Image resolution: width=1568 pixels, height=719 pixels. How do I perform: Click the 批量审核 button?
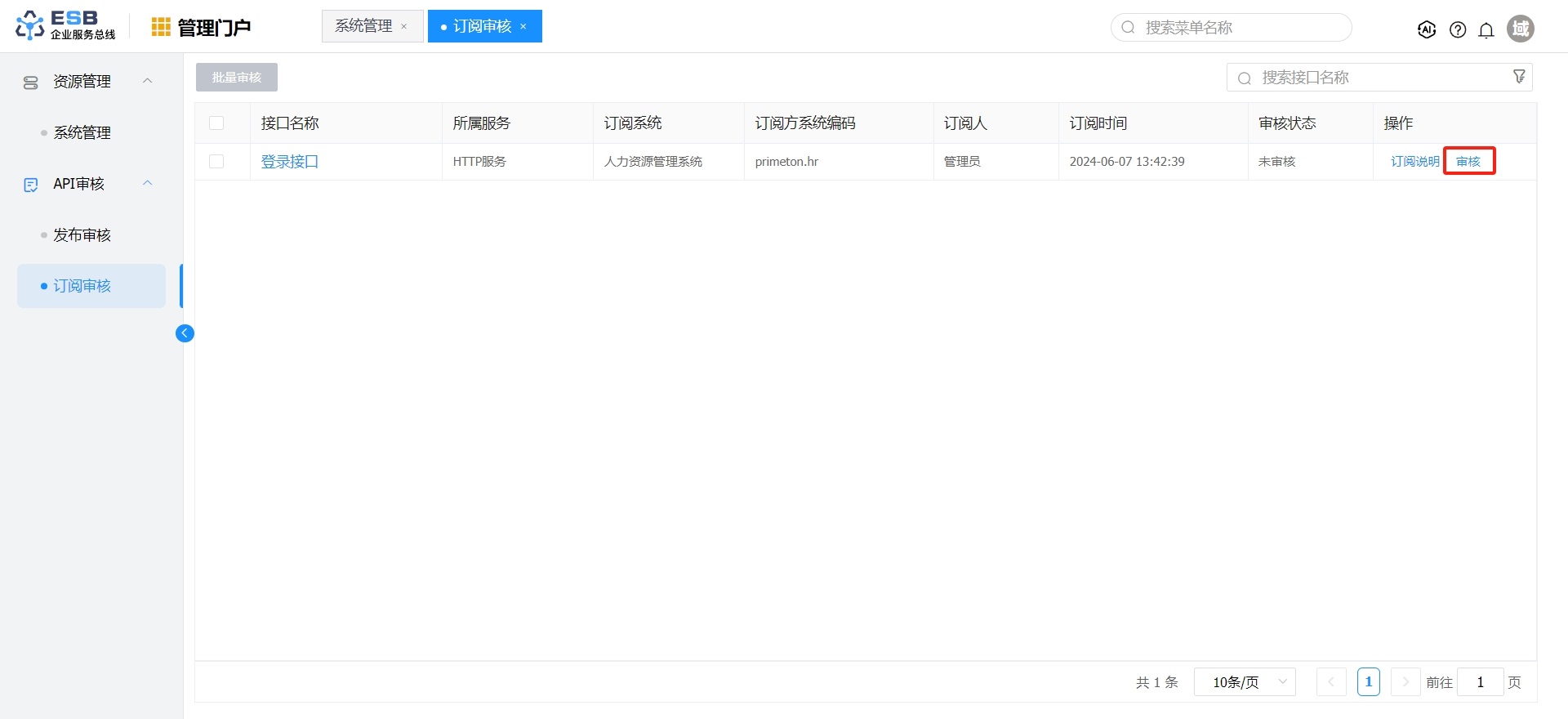tap(237, 78)
